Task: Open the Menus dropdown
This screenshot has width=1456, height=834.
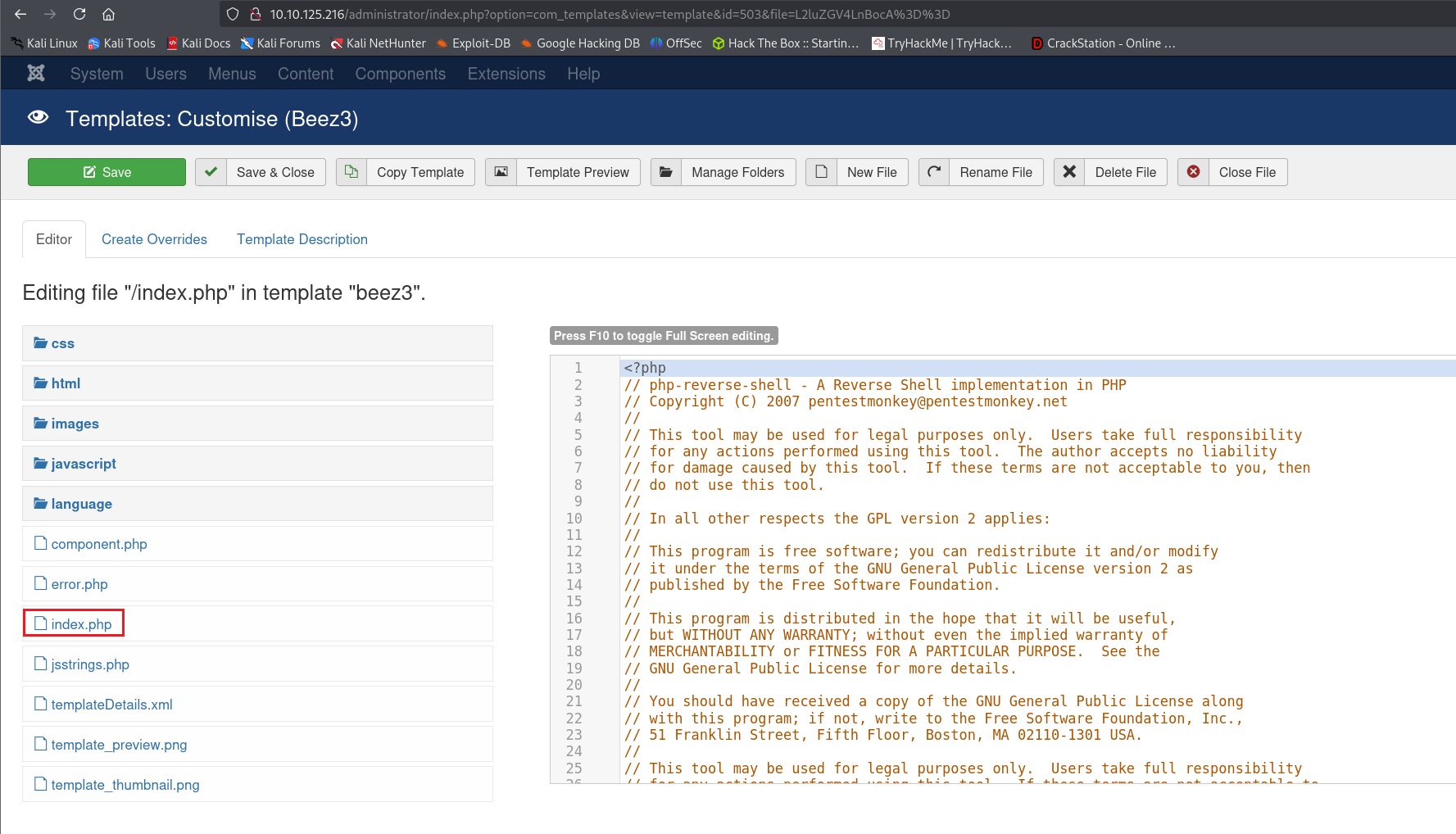Action: (x=232, y=74)
